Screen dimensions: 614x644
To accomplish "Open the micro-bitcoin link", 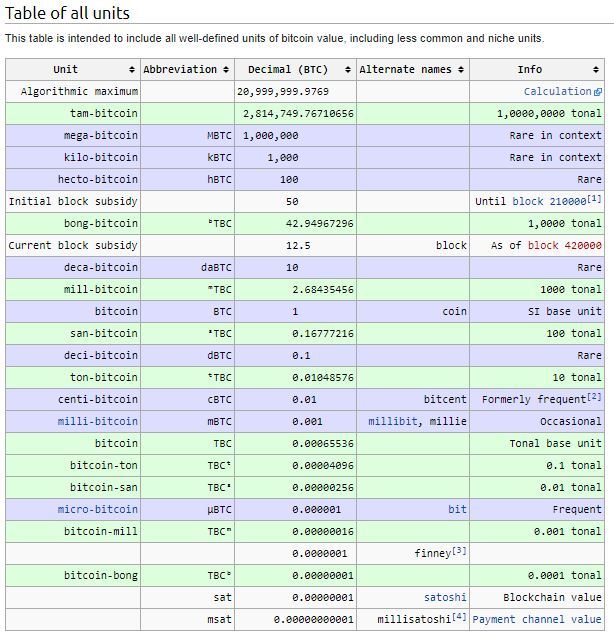I will (98, 509).
